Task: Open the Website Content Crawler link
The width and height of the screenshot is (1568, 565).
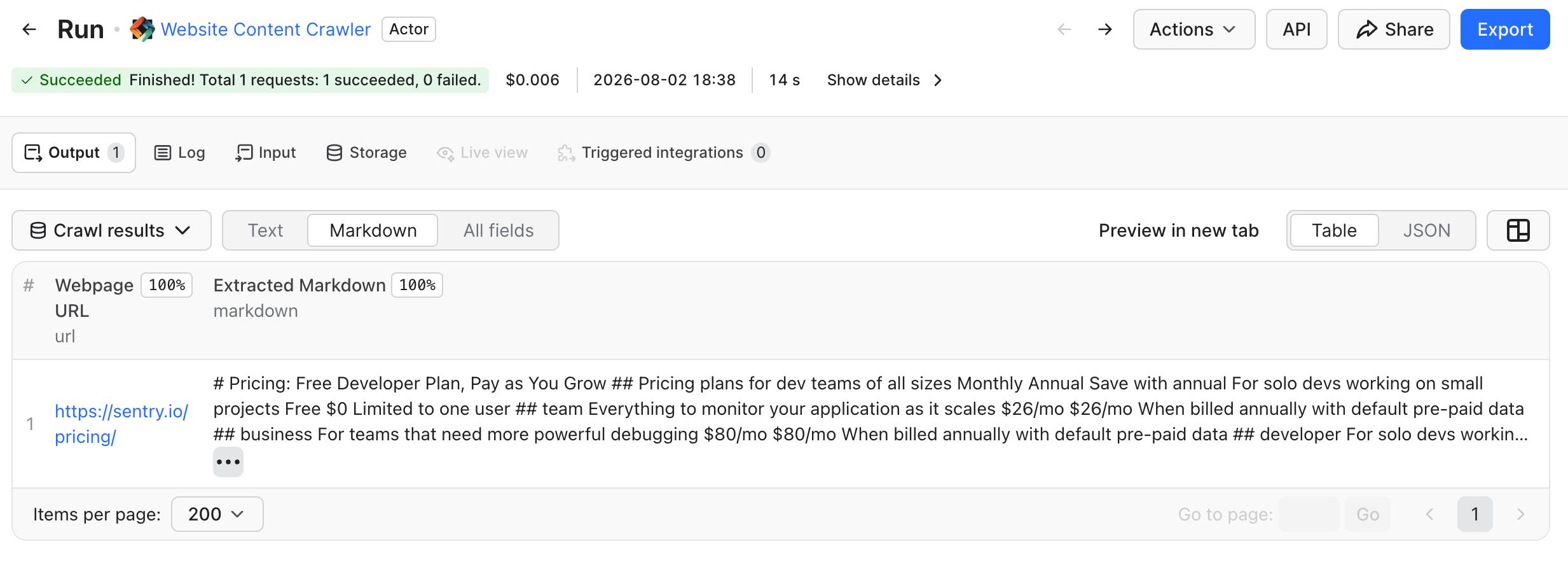Action: pos(265,29)
